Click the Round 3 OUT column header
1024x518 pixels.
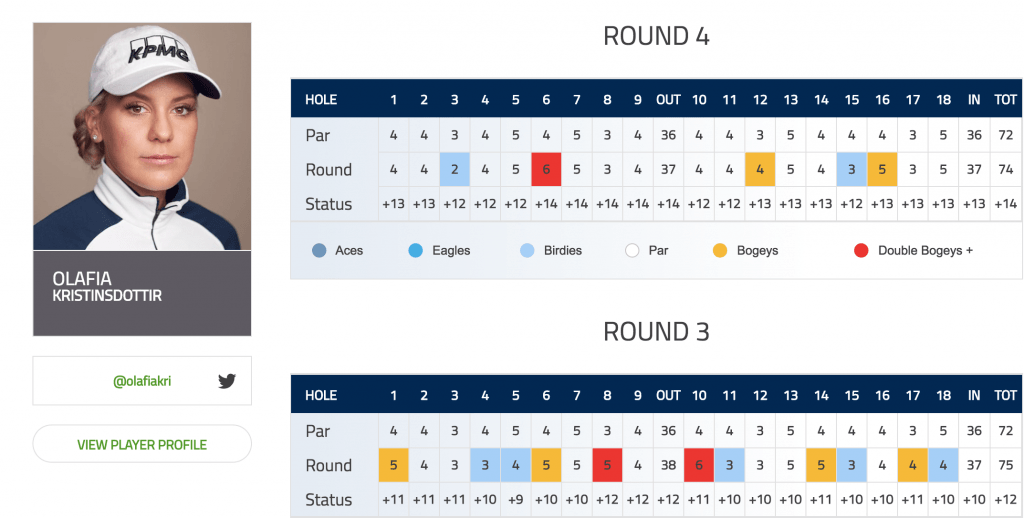tap(668, 395)
